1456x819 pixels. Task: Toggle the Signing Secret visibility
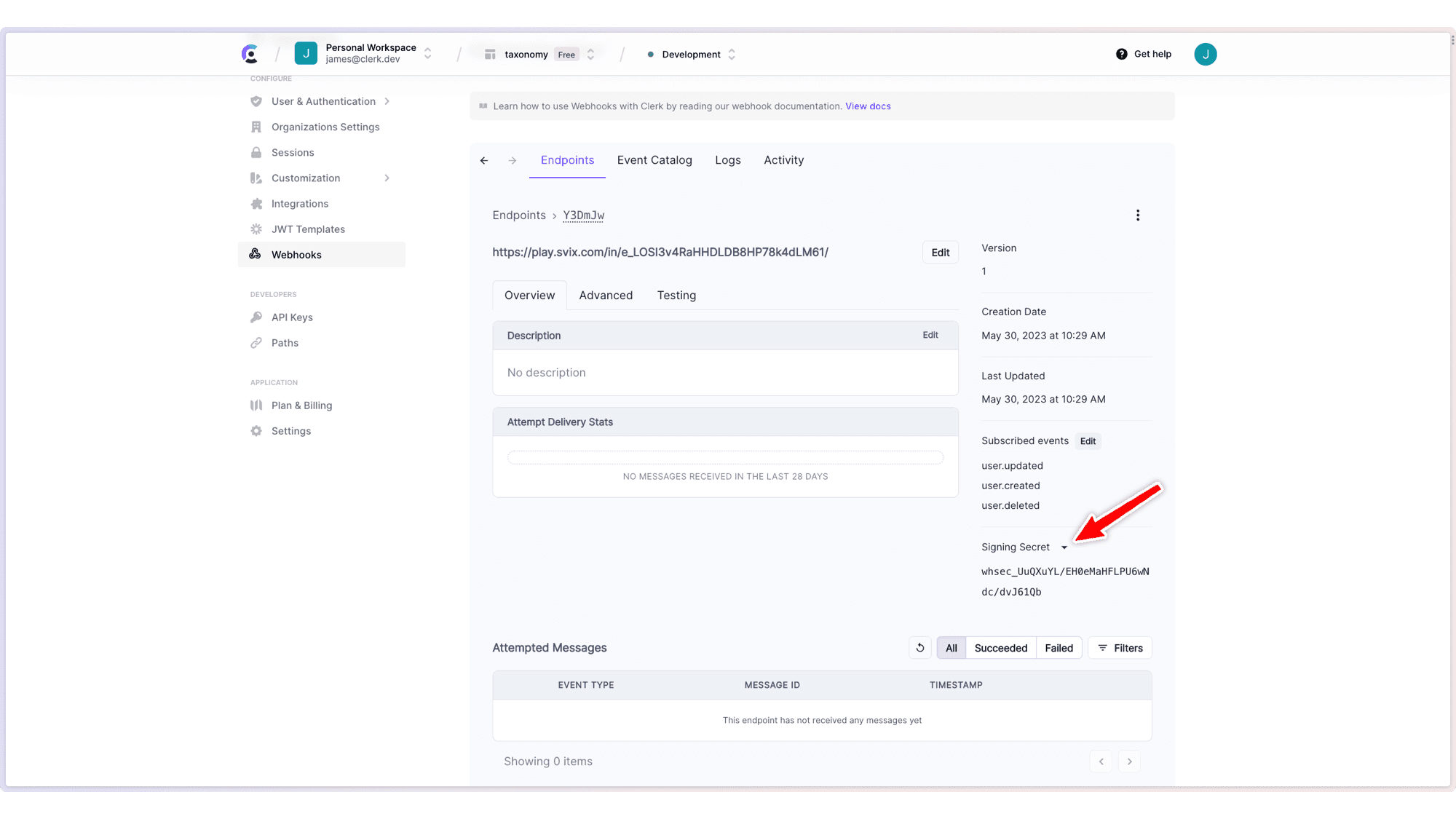click(x=1066, y=547)
